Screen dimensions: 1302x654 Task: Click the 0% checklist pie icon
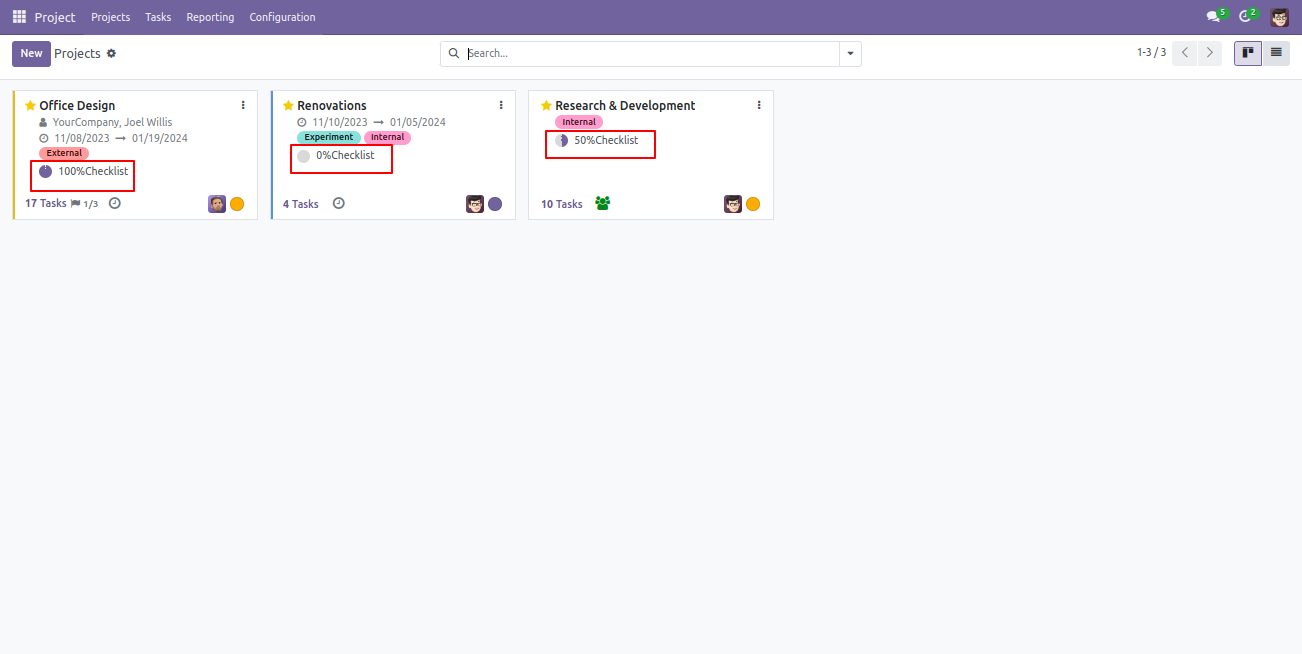(x=304, y=156)
